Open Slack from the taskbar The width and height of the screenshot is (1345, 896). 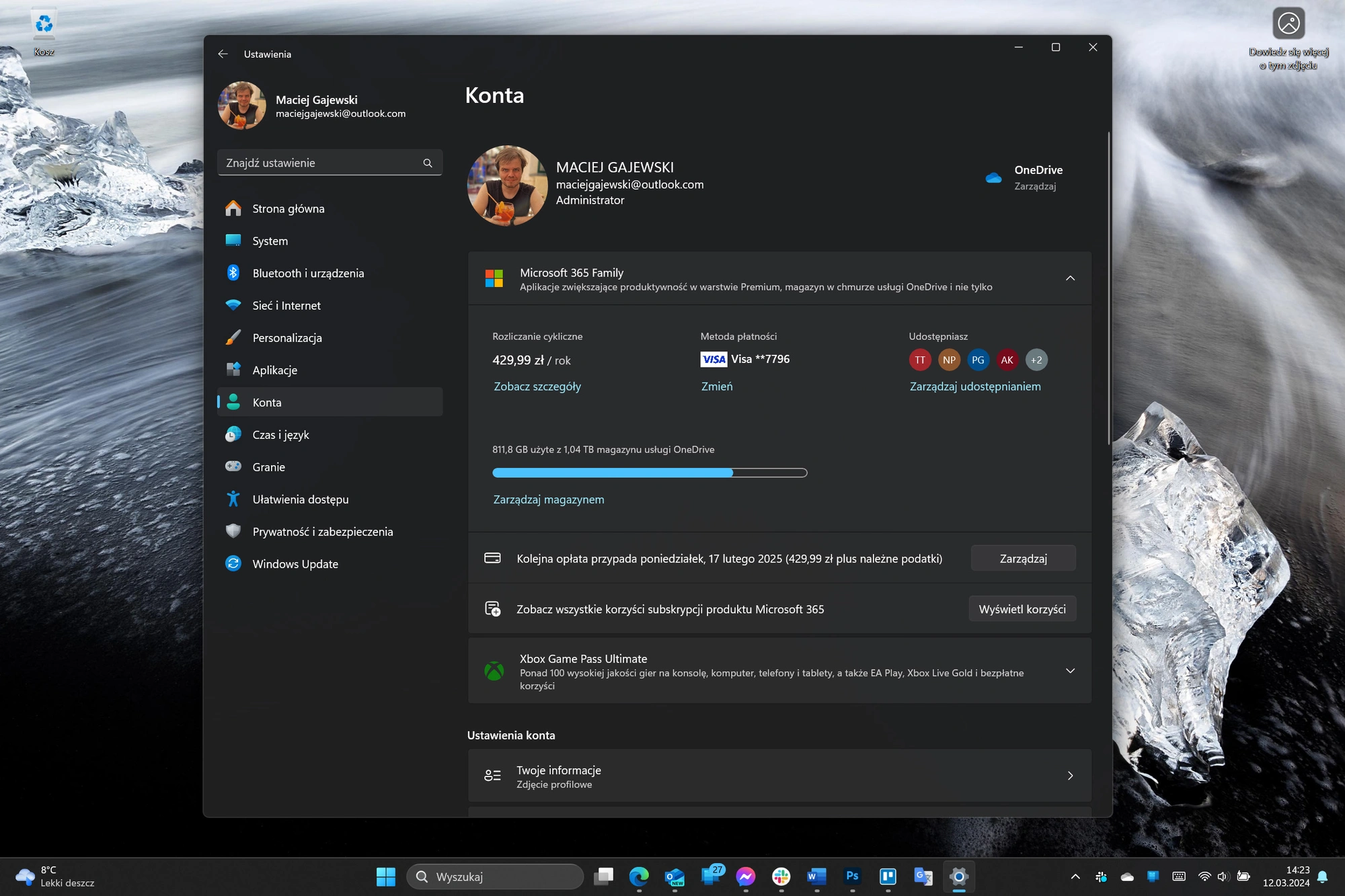781,877
